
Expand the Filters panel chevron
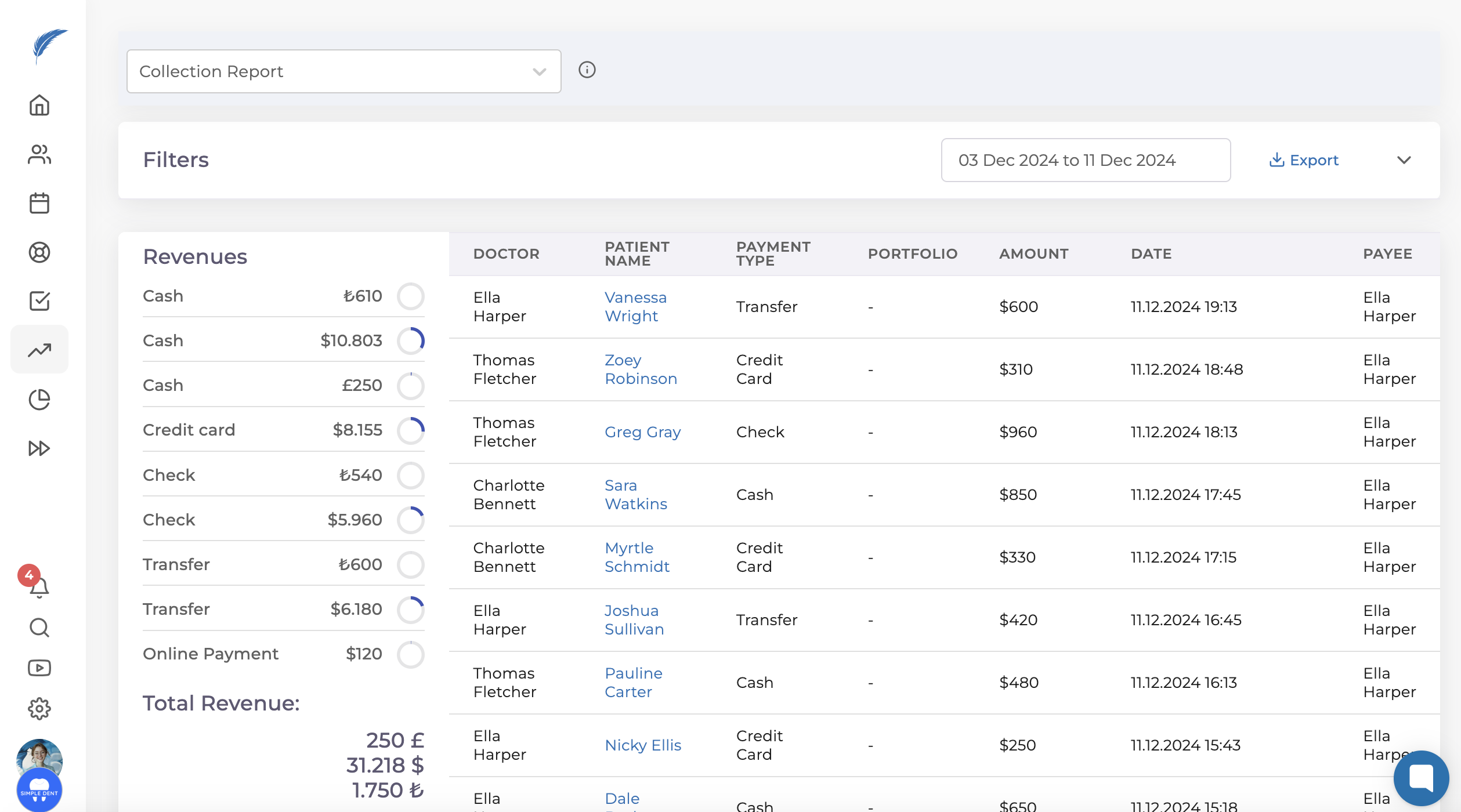tap(1404, 160)
